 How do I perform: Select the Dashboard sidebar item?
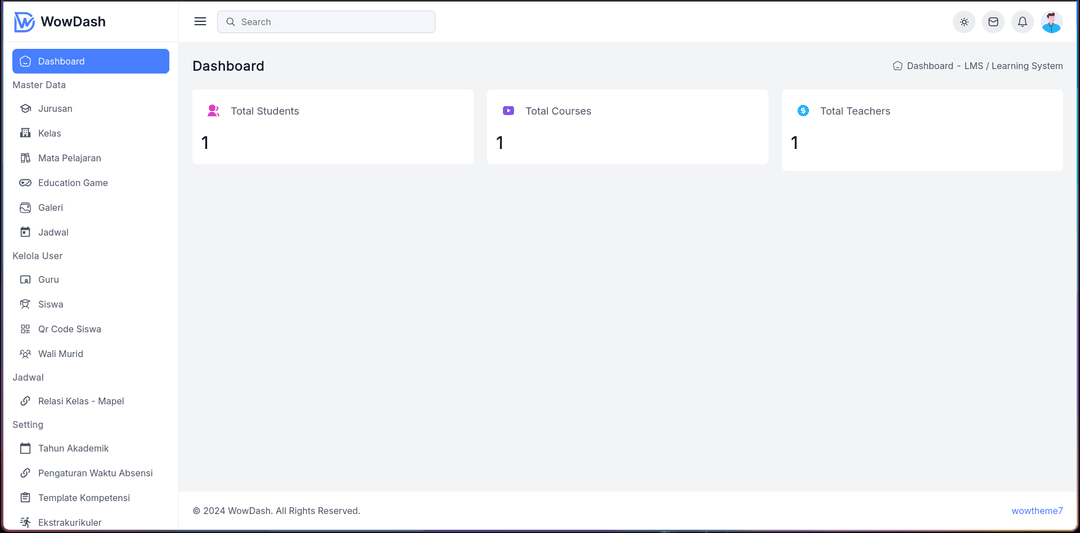91,61
